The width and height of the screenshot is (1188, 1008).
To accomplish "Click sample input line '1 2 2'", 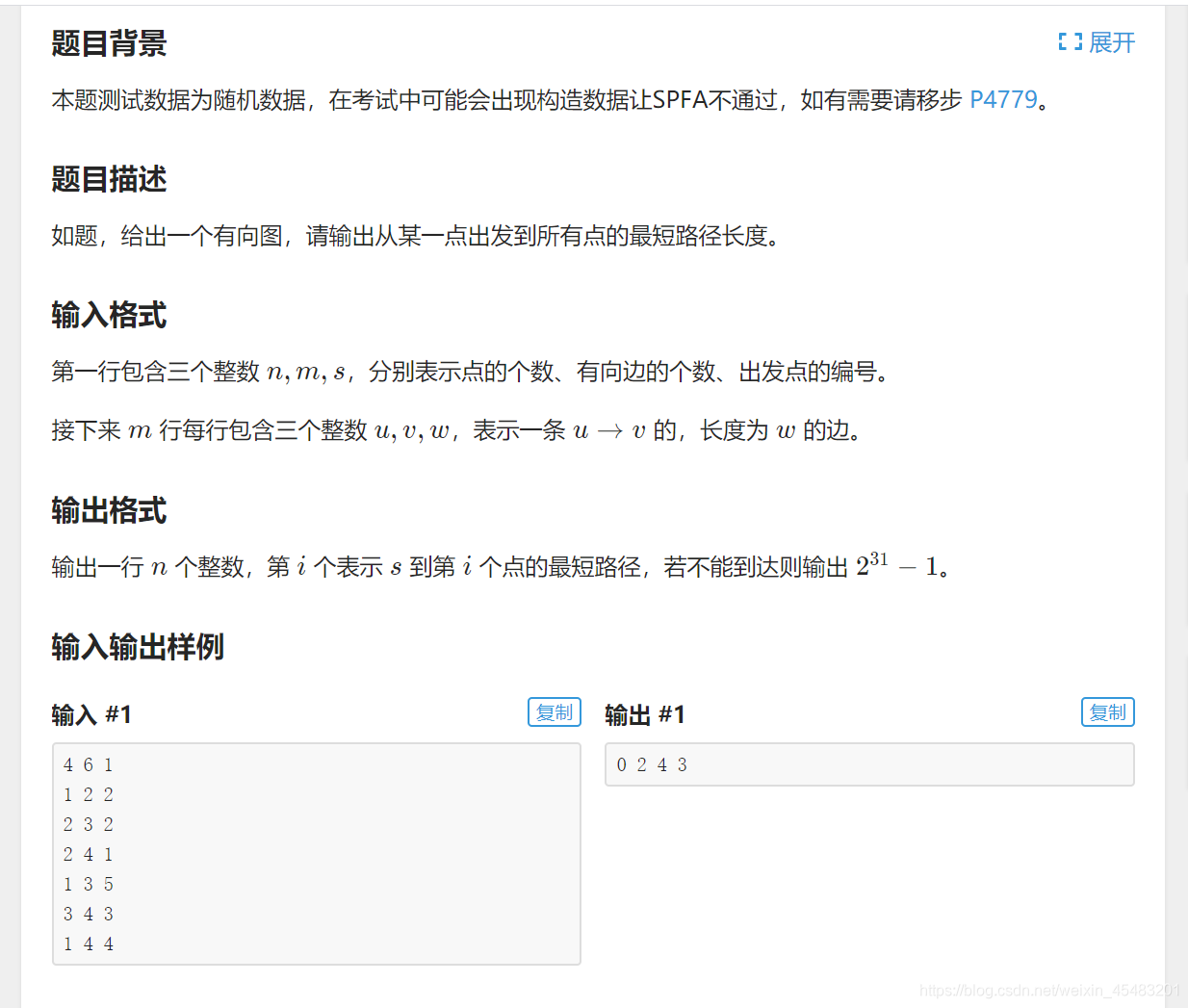I will 89,795.
